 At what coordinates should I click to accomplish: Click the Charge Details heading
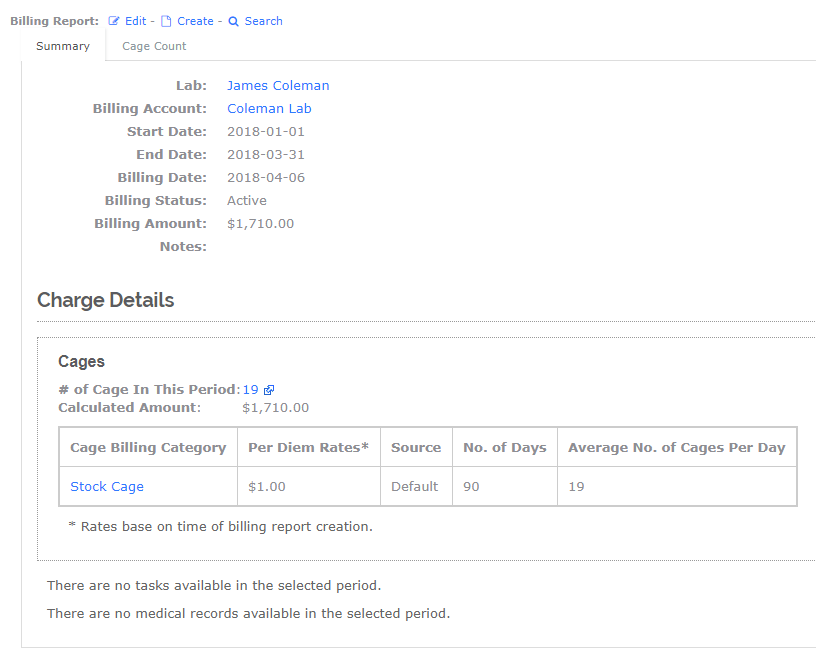click(x=106, y=300)
